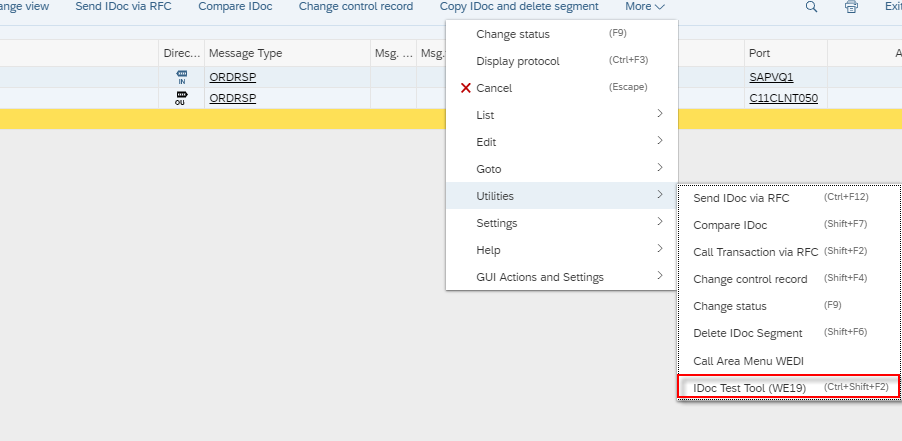Choose Call Area Menu WEDI
Viewport: 902px width, 441px height.
coord(748,360)
